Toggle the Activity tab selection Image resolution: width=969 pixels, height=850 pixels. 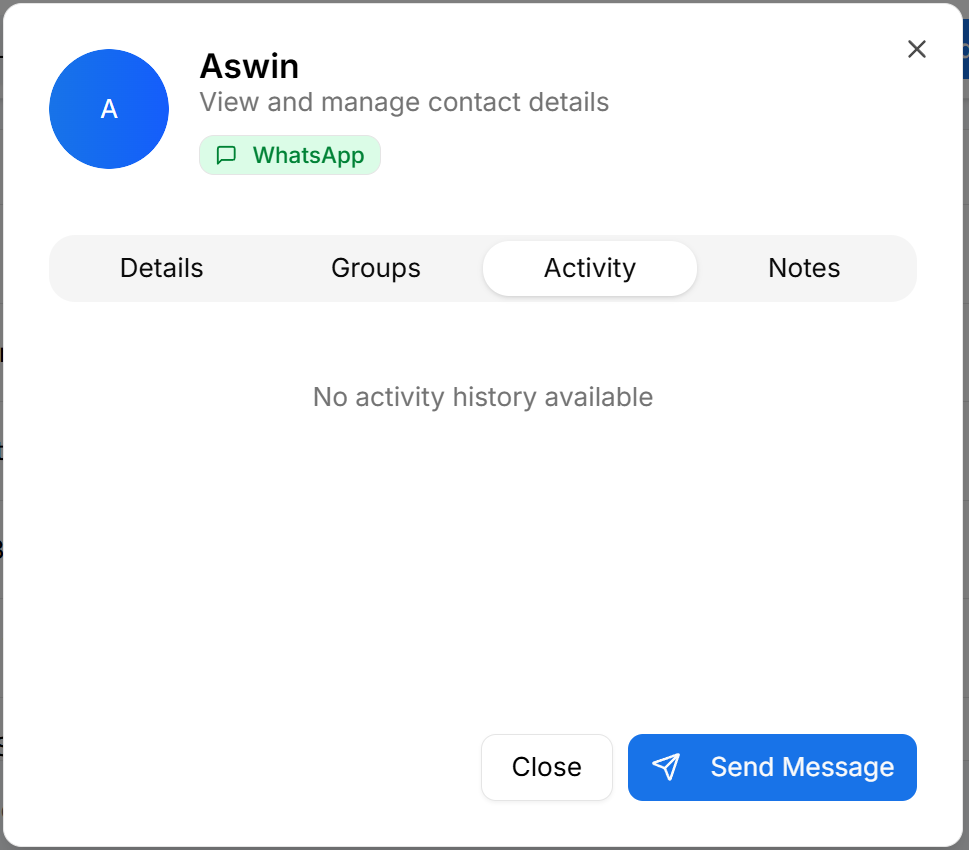pyautogui.click(x=589, y=268)
